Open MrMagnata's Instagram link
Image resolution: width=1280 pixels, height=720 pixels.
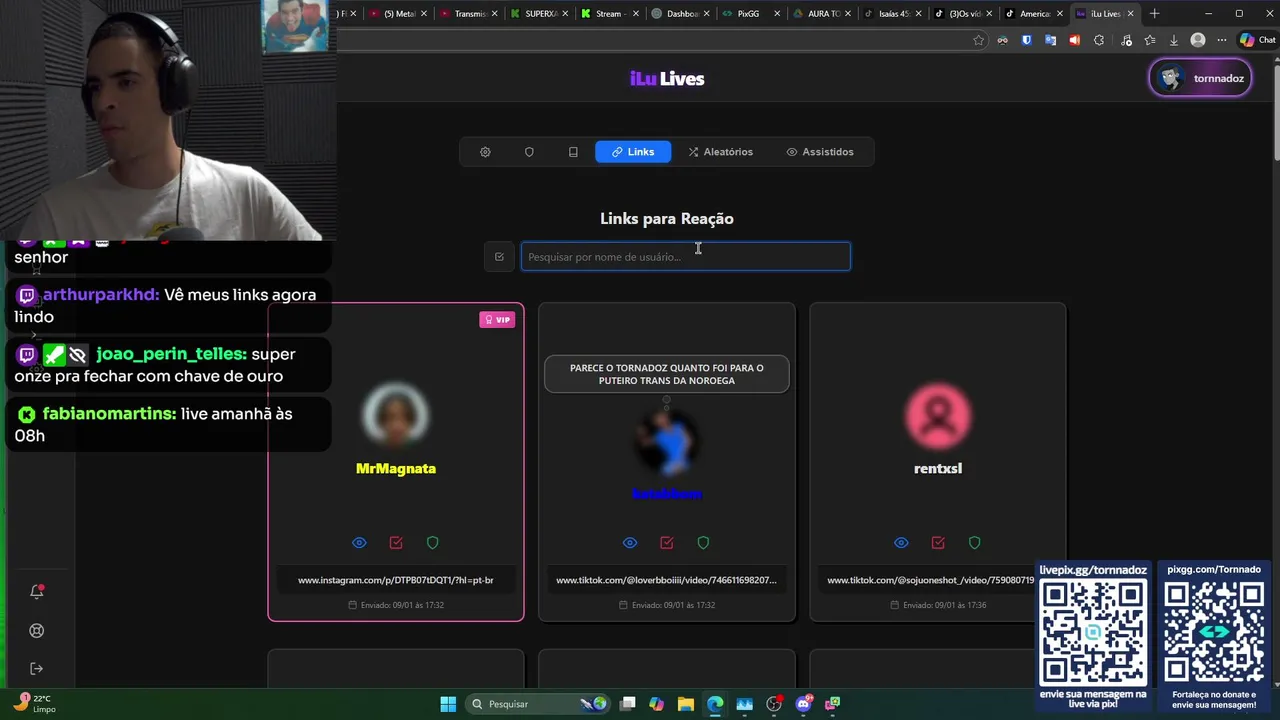pyautogui.click(x=396, y=580)
